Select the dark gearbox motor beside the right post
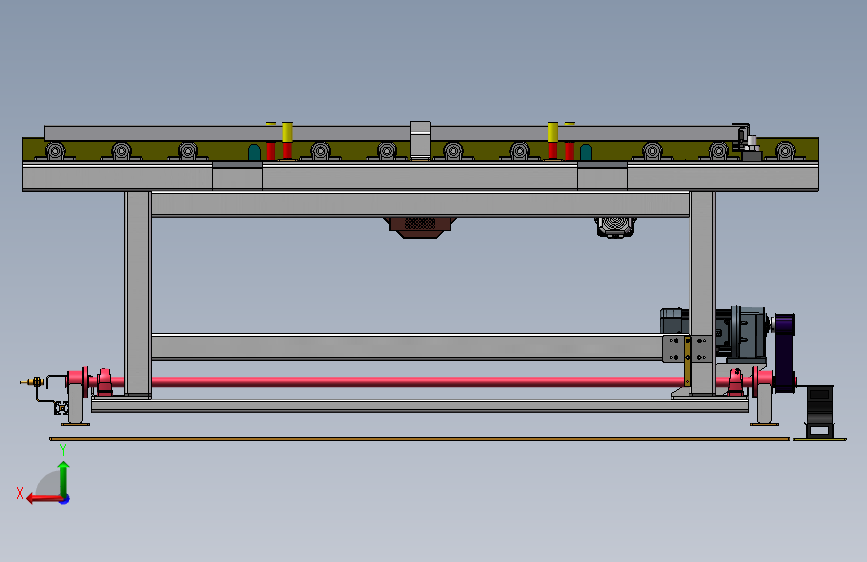Viewport: 867px width, 562px height. pyautogui.click(x=741, y=334)
